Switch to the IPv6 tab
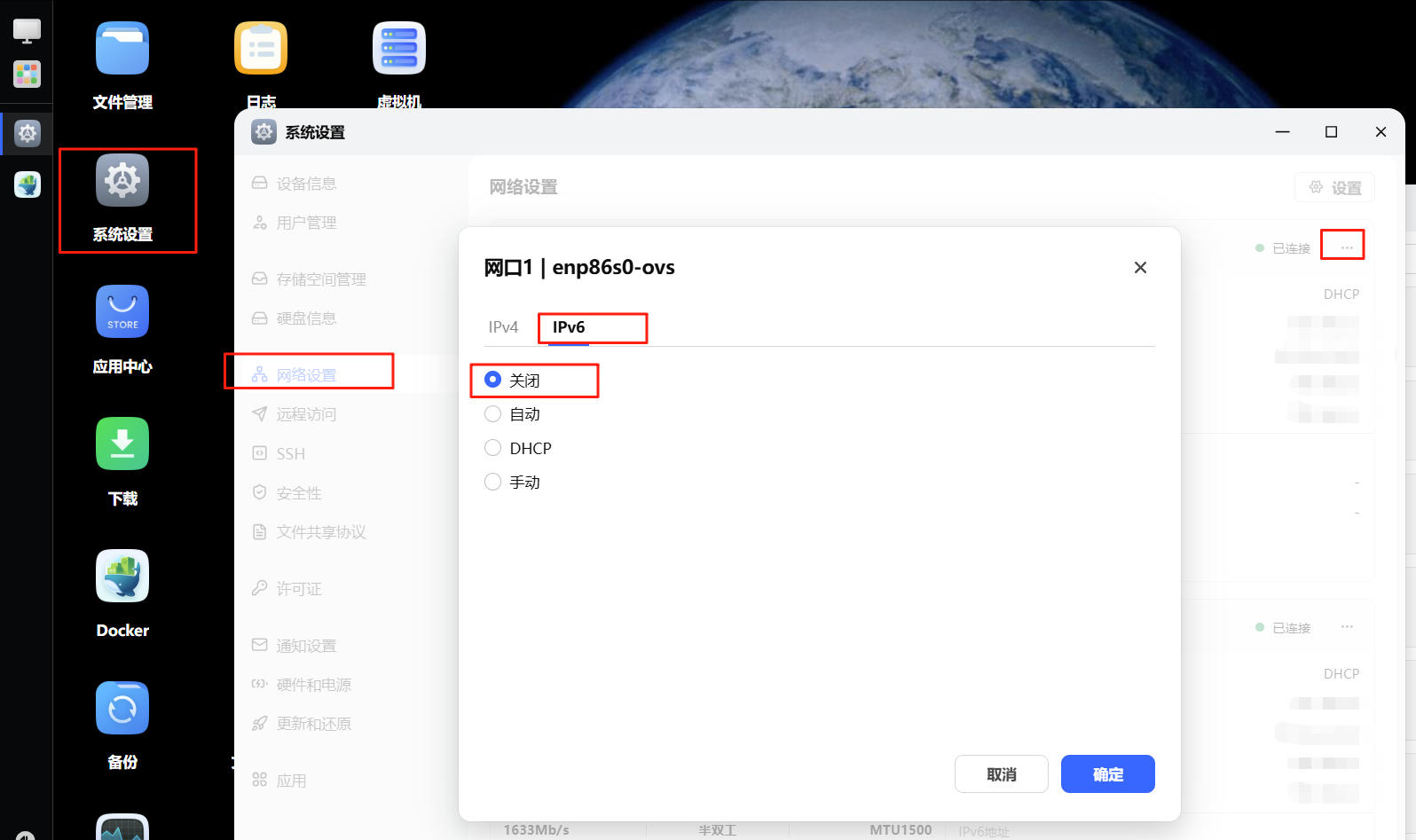Screen dimensions: 1416x840 [x=569, y=327]
